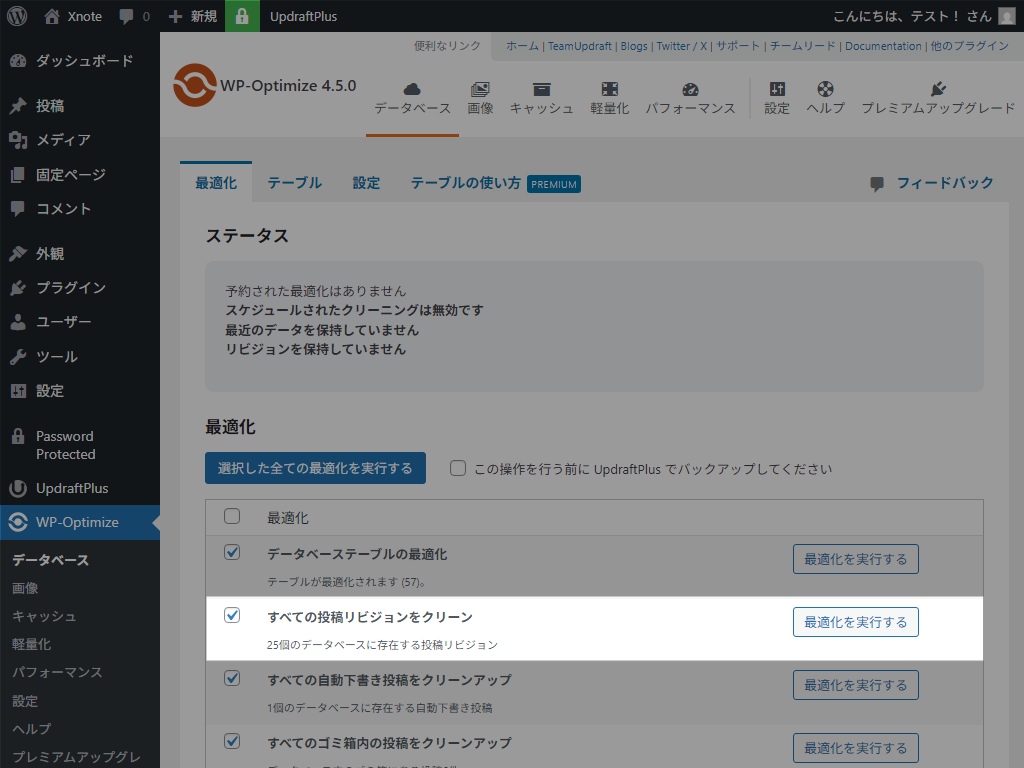Viewport: 1024px width, 768px height.
Task: Open パフォーマンス gauge icon in plugin header
Action: [x=690, y=89]
